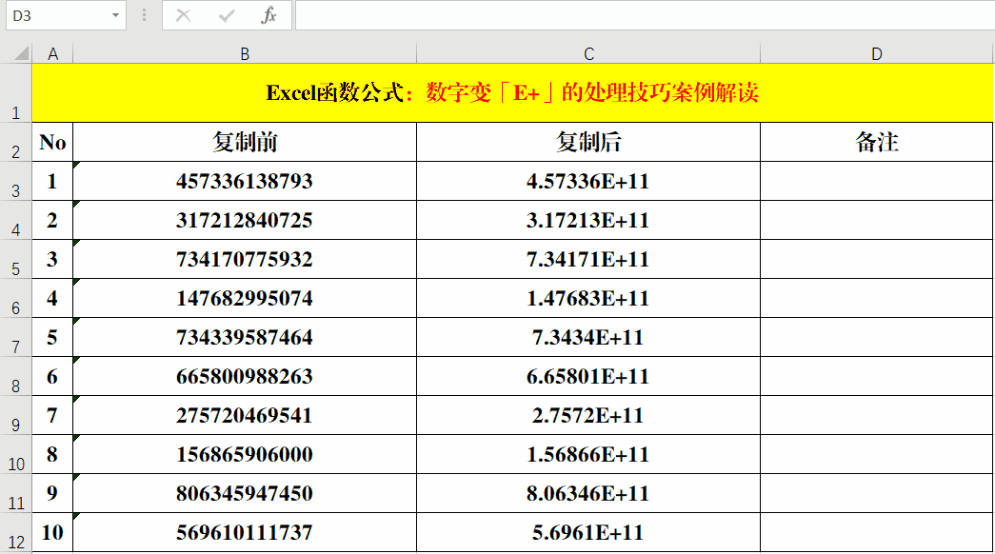The image size is (995, 554).
Task: Select column B header
Action: pyautogui.click(x=245, y=54)
